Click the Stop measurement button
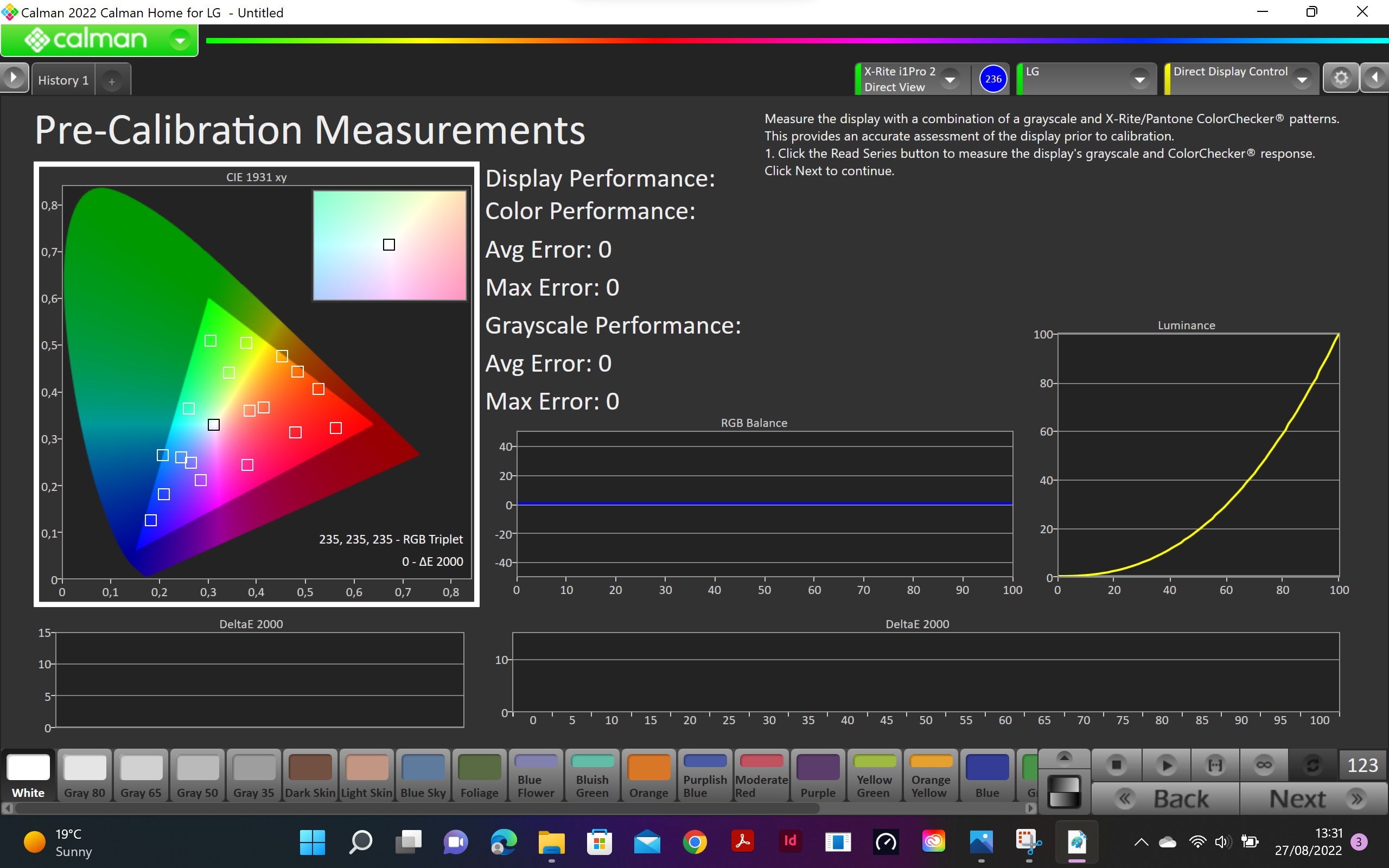The image size is (1389, 868). (1116, 765)
